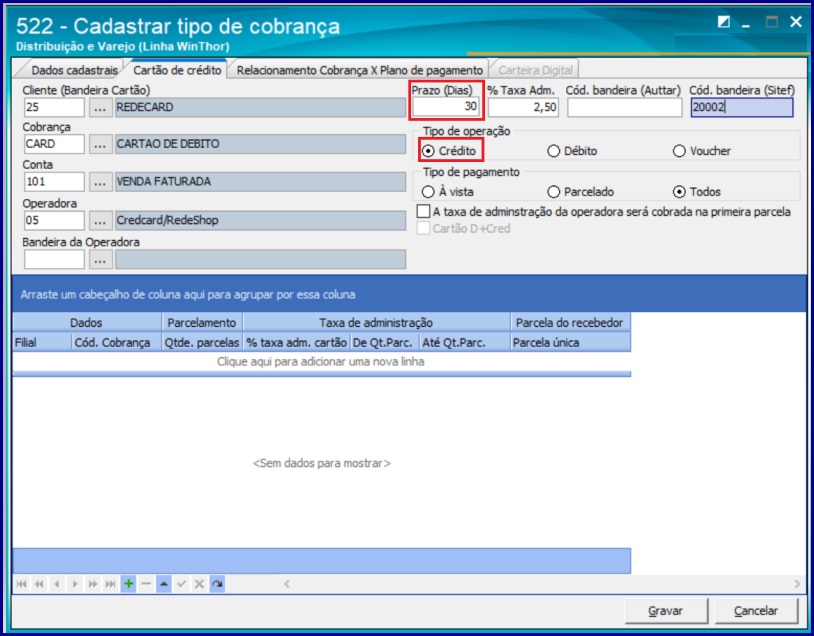Click % Taxa Adm. input field
Screen dimensions: 814x636
523,107
